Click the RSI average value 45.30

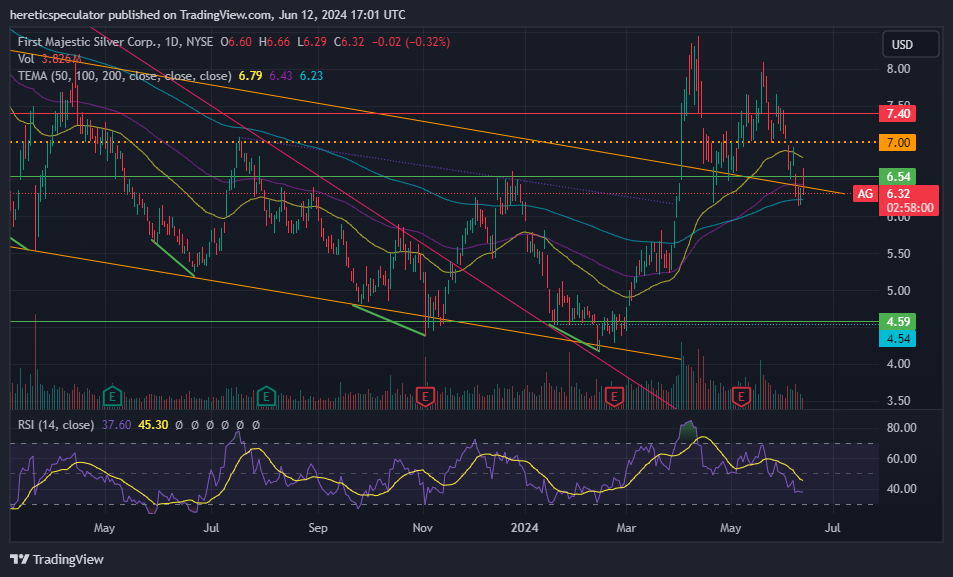coord(153,425)
